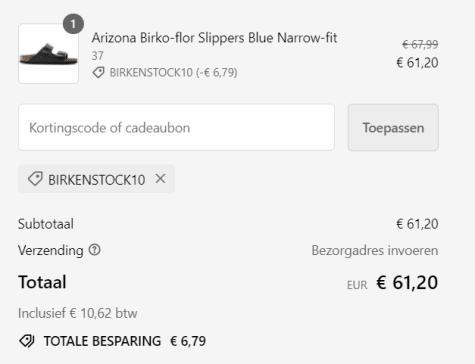Viewport: 475px width, 364px height.
Task: Click the BIRKENSTOCK10 applied code chip label
Action: coord(97,180)
